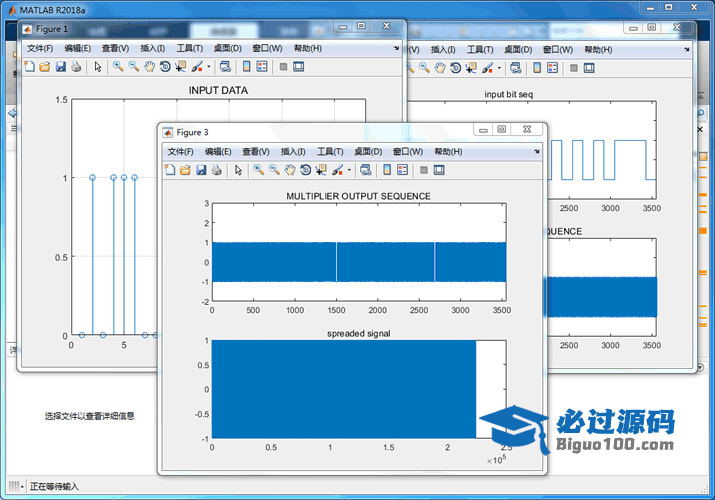Insert legend in Figure 1

tap(262, 67)
